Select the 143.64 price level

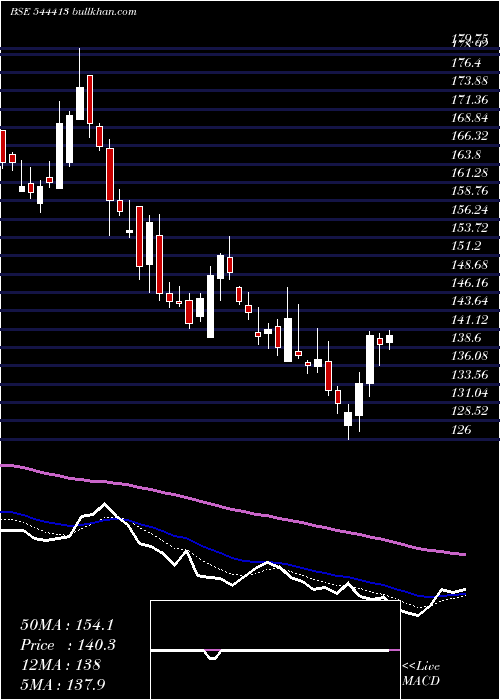[470, 301]
